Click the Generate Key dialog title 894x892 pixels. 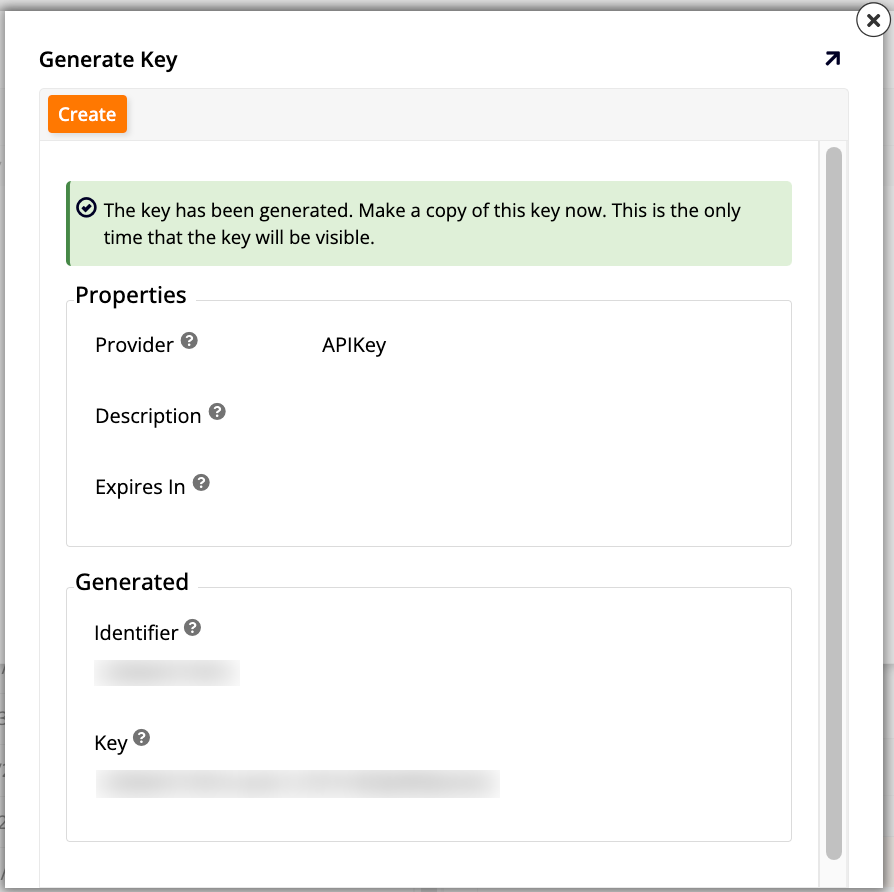108,59
